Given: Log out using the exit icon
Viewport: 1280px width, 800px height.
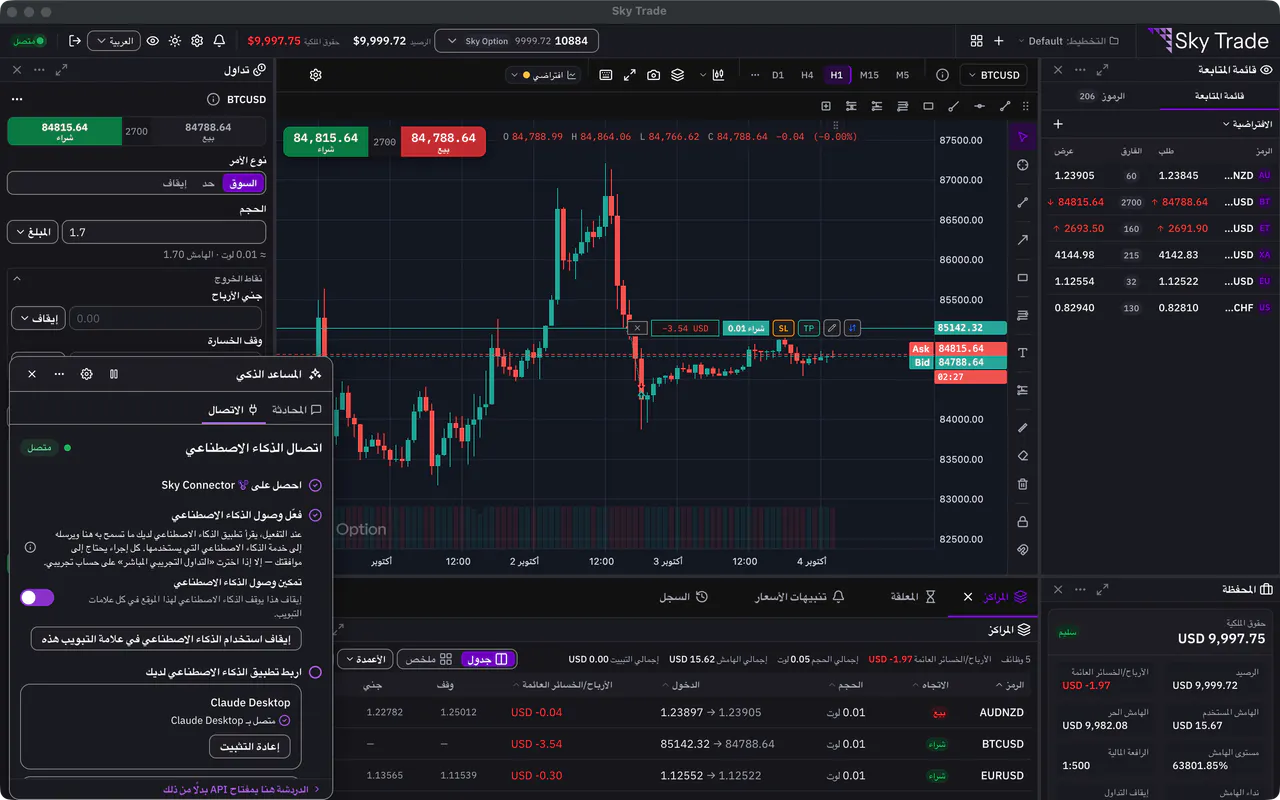Looking at the screenshot, I should (74, 41).
